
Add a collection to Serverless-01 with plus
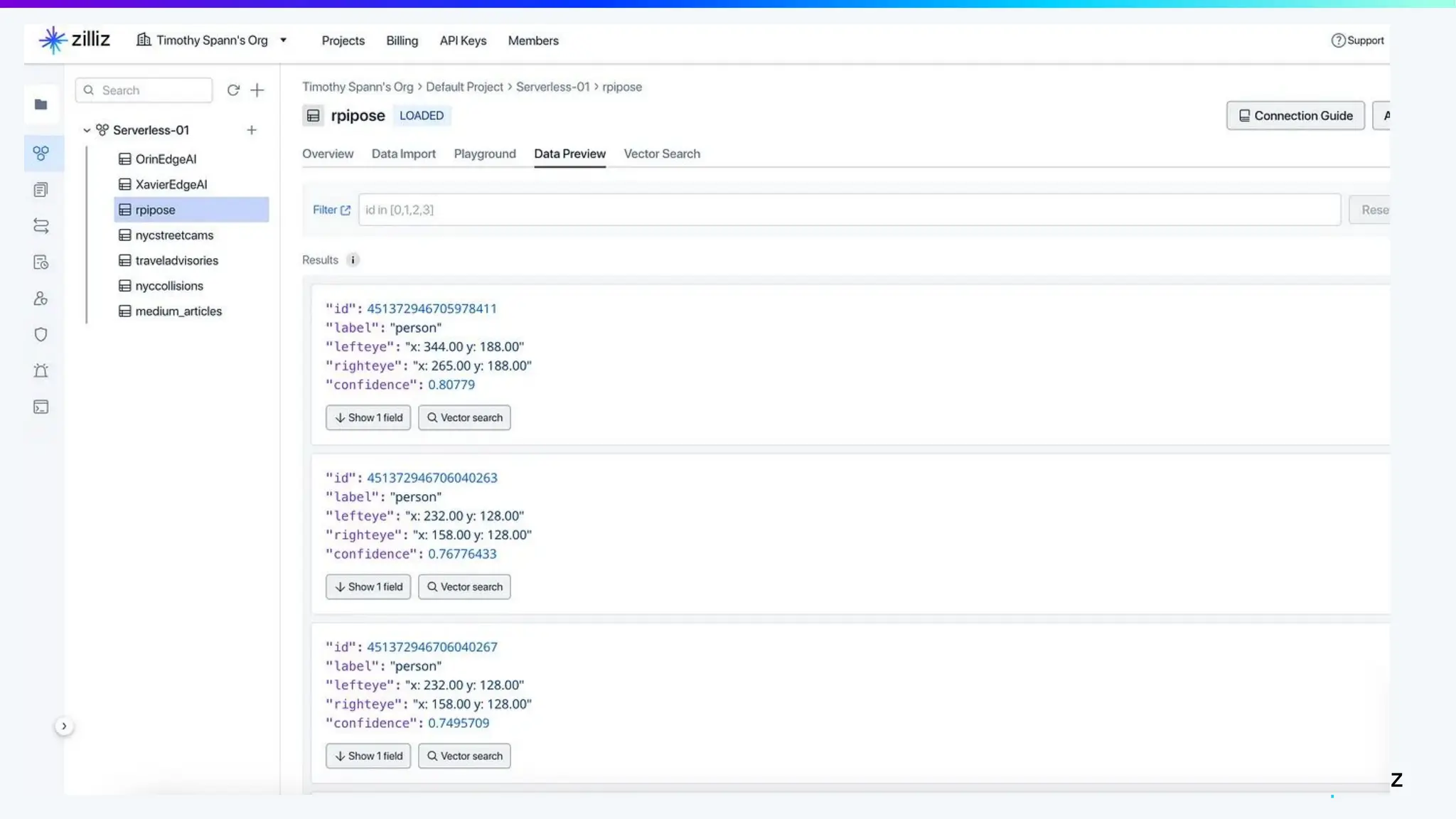tap(252, 130)
